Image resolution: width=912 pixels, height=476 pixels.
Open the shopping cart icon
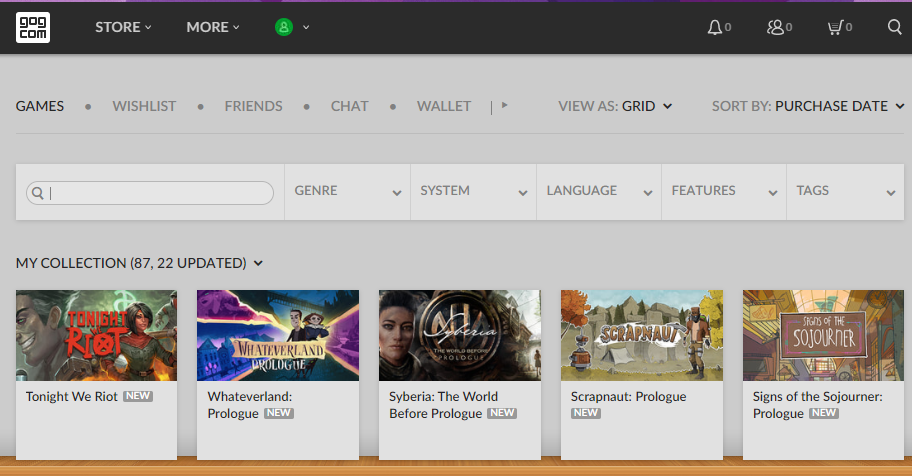(x=835, y=27)
